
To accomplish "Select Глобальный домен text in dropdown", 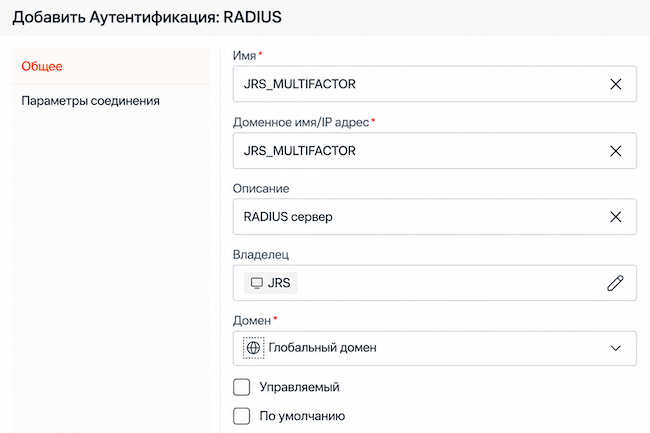I will (x=323, y=348).
